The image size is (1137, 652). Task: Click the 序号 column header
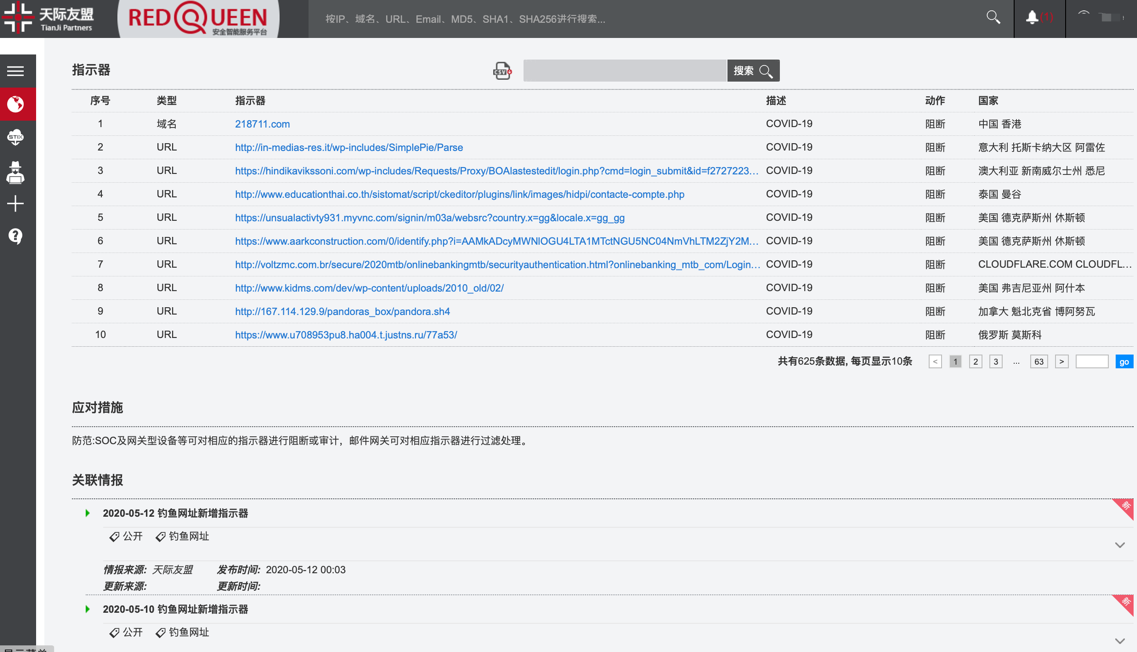[100, 101]
